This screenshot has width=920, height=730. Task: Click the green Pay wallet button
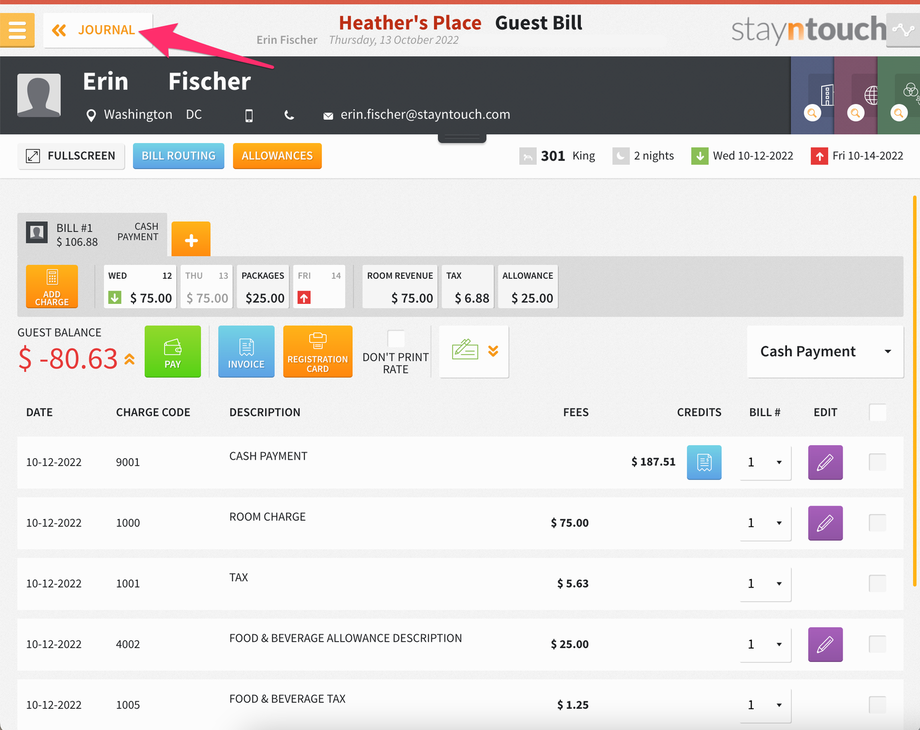coord(172,352)
